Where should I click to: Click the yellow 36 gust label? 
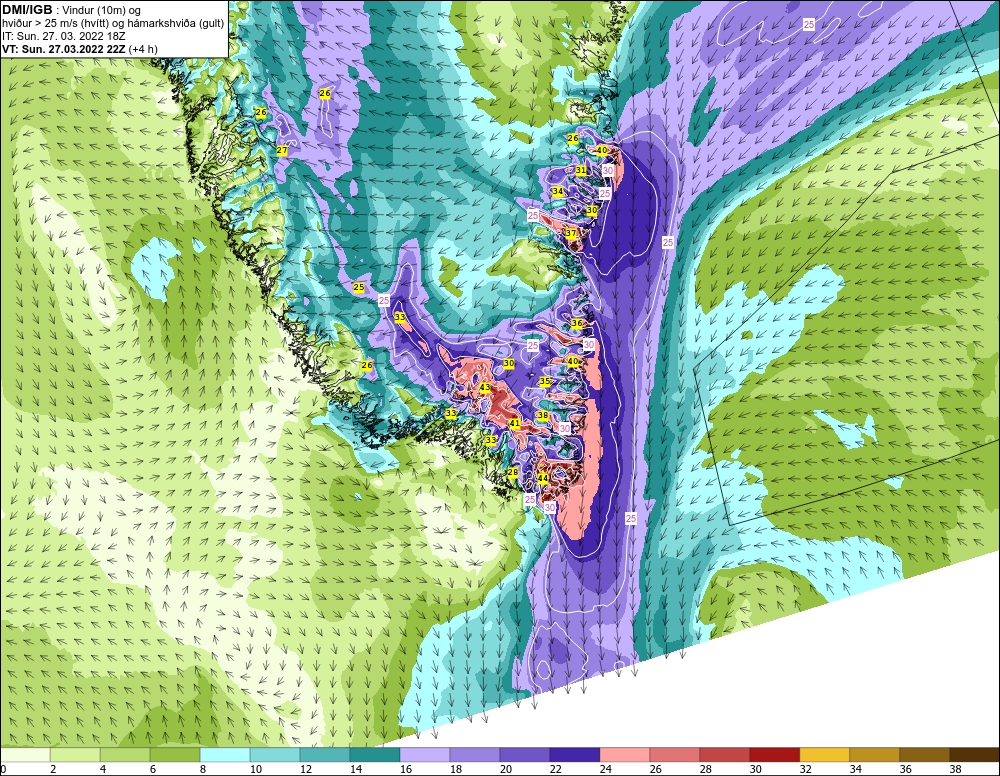tap(577, 323)
